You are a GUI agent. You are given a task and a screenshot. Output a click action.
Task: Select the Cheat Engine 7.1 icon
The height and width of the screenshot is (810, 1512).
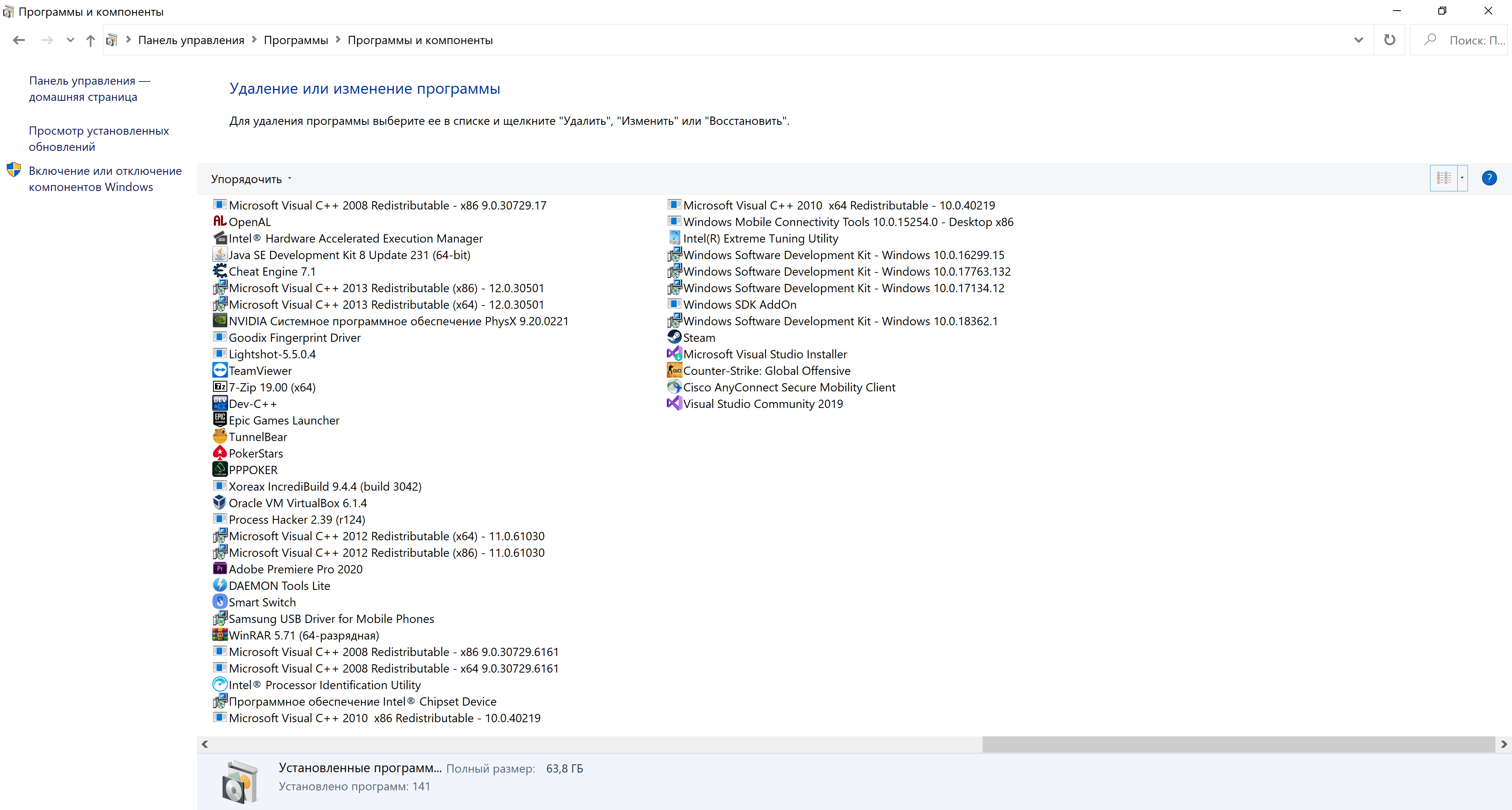click(x=219, y=271)
